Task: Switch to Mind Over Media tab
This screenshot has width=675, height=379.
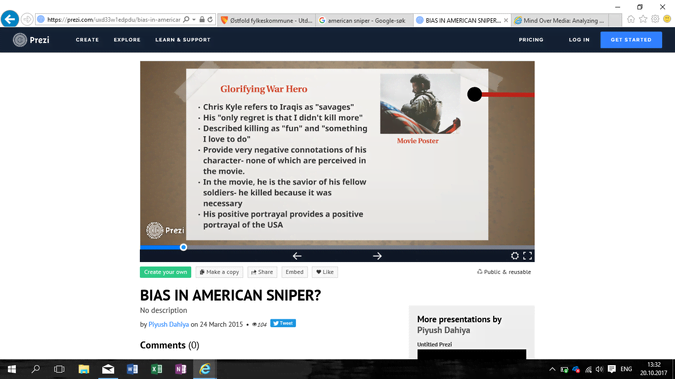Action: [561, 20]
